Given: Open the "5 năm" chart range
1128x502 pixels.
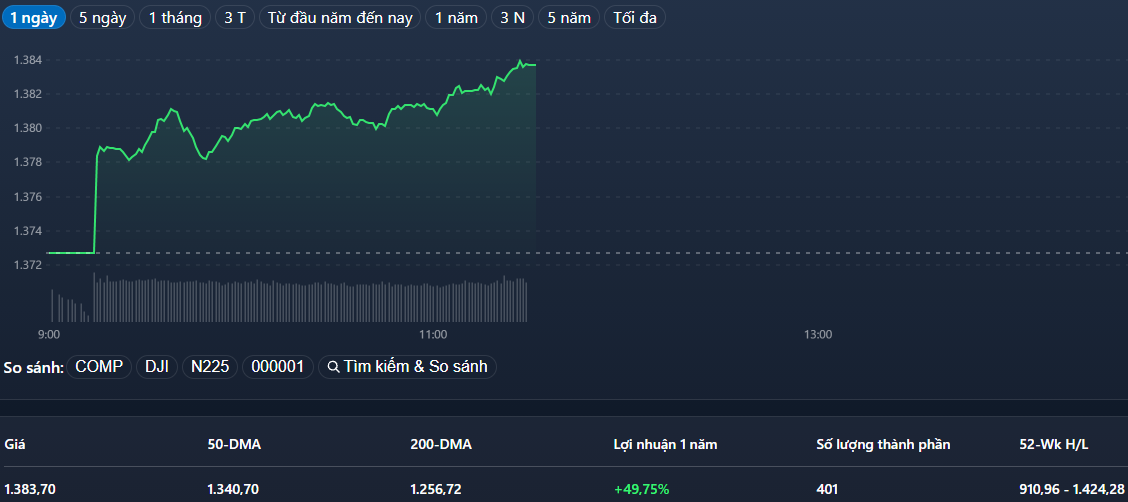Looking at the screenshot, I should pos(570,18).
